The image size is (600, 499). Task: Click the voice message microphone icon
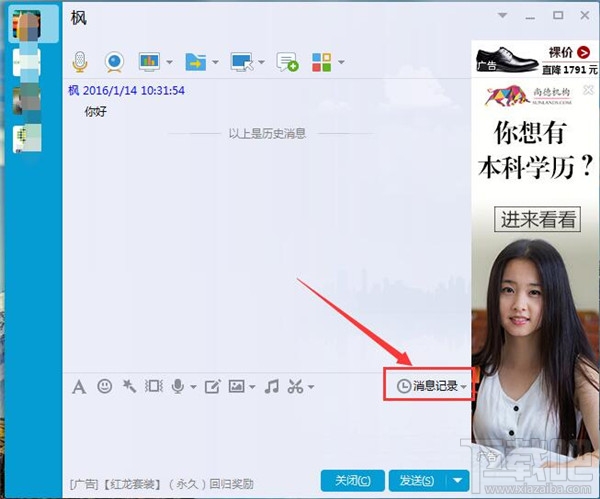point(178,386)
